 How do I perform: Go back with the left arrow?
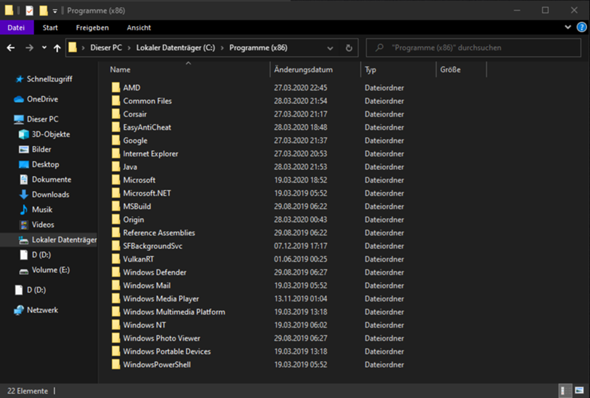(11, 48)
